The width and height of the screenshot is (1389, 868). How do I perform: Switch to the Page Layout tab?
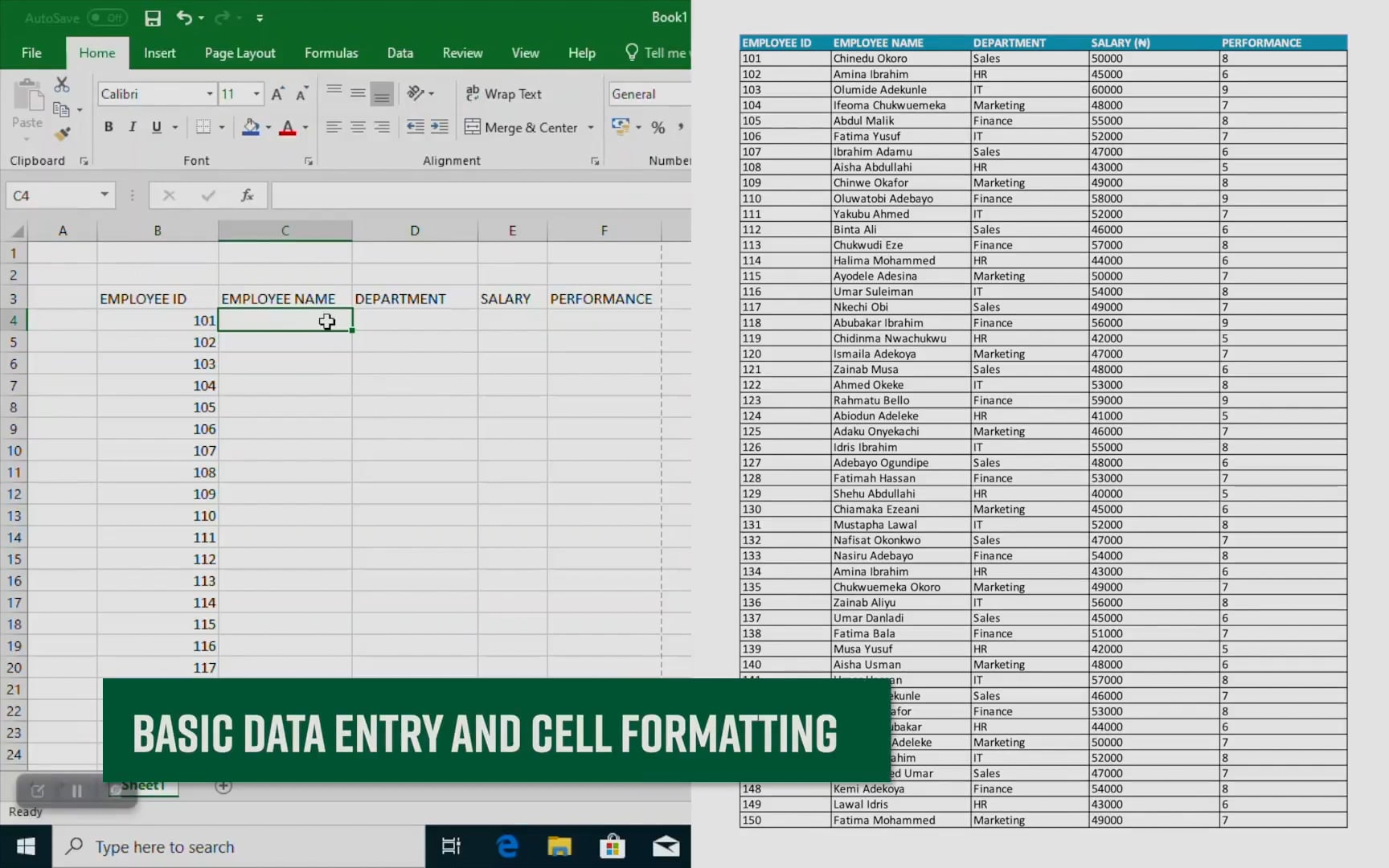point(240,53)
